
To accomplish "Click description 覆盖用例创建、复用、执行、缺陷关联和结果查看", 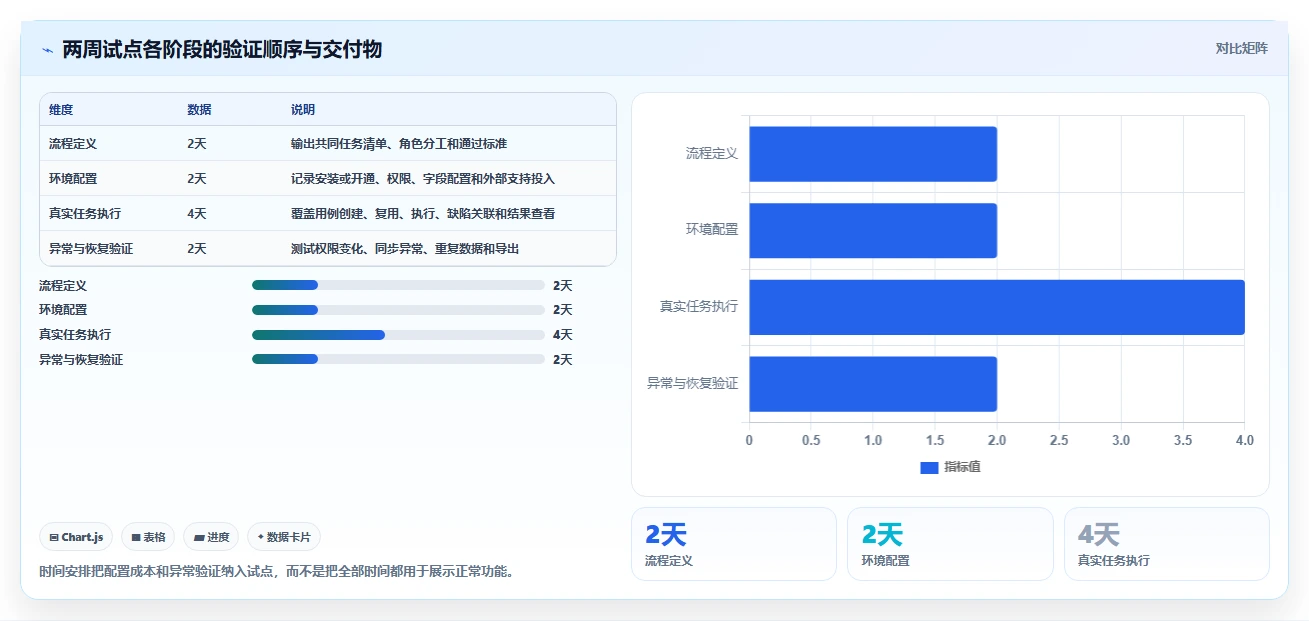I will (x=423, y=214).
